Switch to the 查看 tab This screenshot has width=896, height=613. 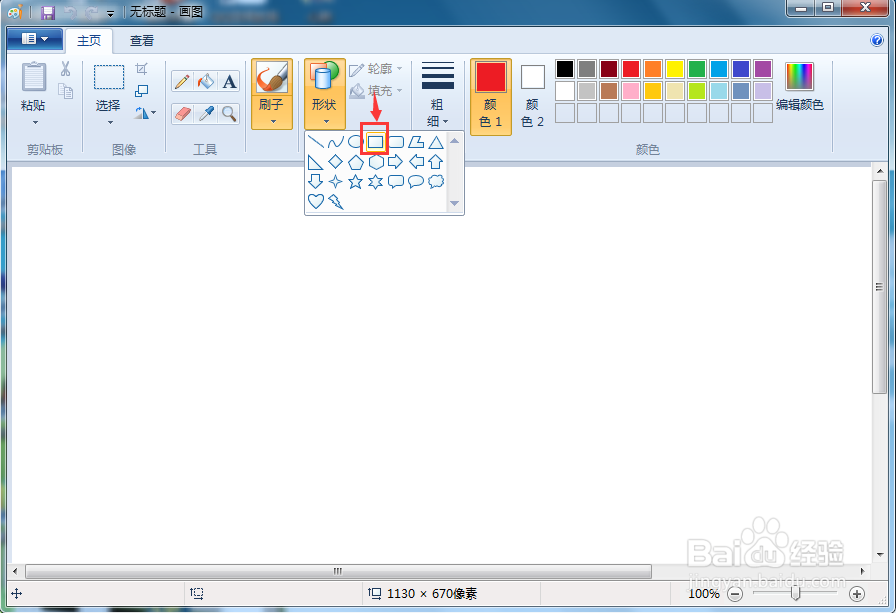pos(142,41)
